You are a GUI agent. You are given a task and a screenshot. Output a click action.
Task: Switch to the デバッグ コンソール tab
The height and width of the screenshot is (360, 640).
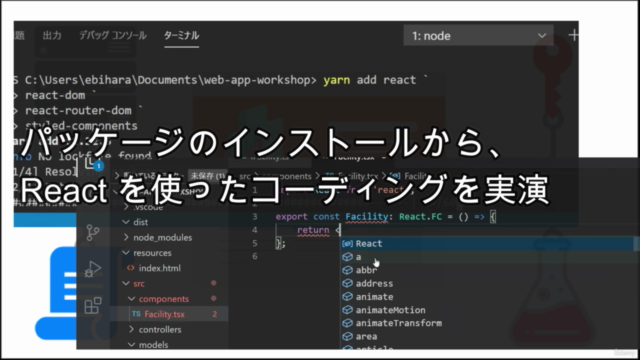[x=113, y=36]
